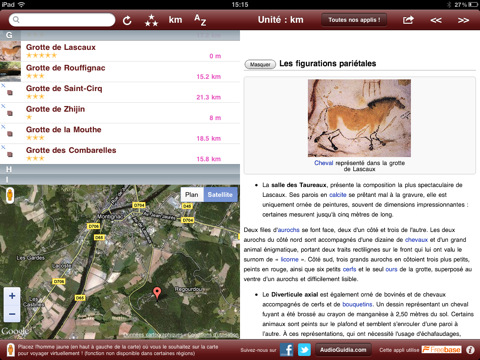
Task: Tap the placeholder icon beside Grotte de Zhijin
Action: pos(10,113)
